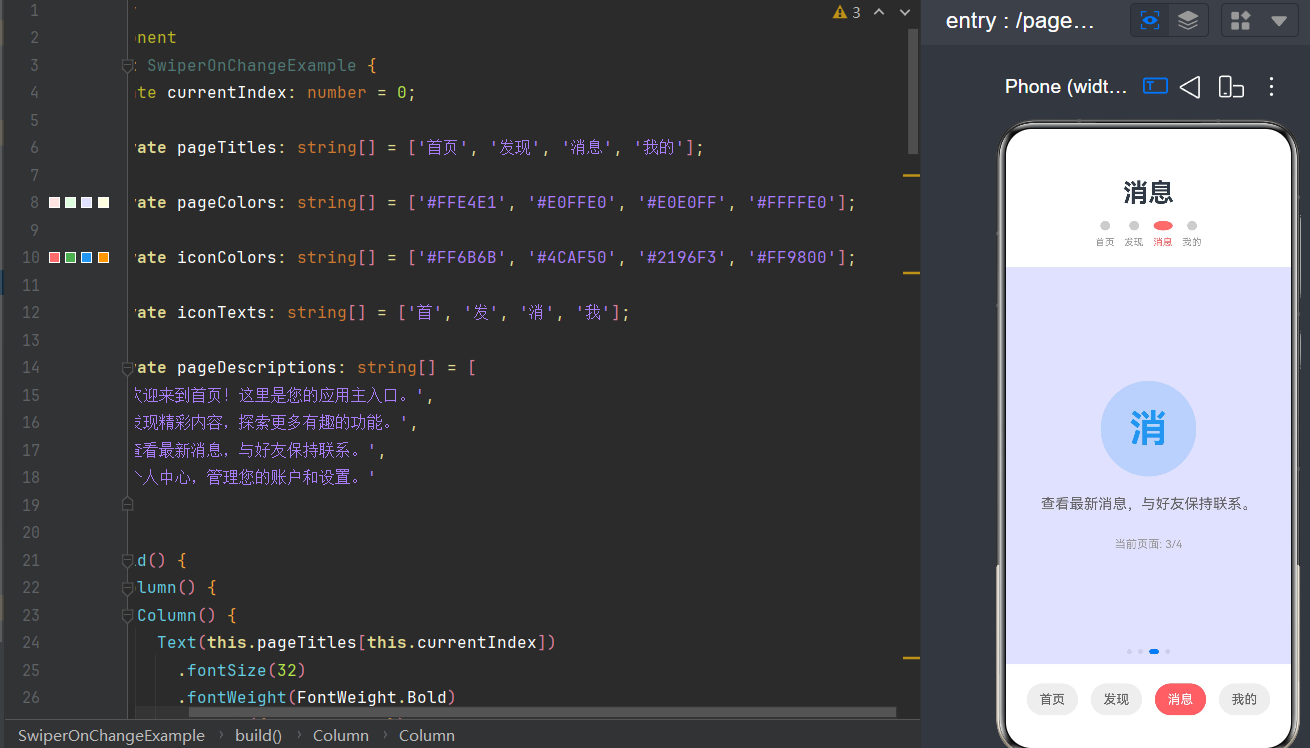Tap the red 消息 indicator under the title
Screen dimensions: 1310x748
point(1163,226)
